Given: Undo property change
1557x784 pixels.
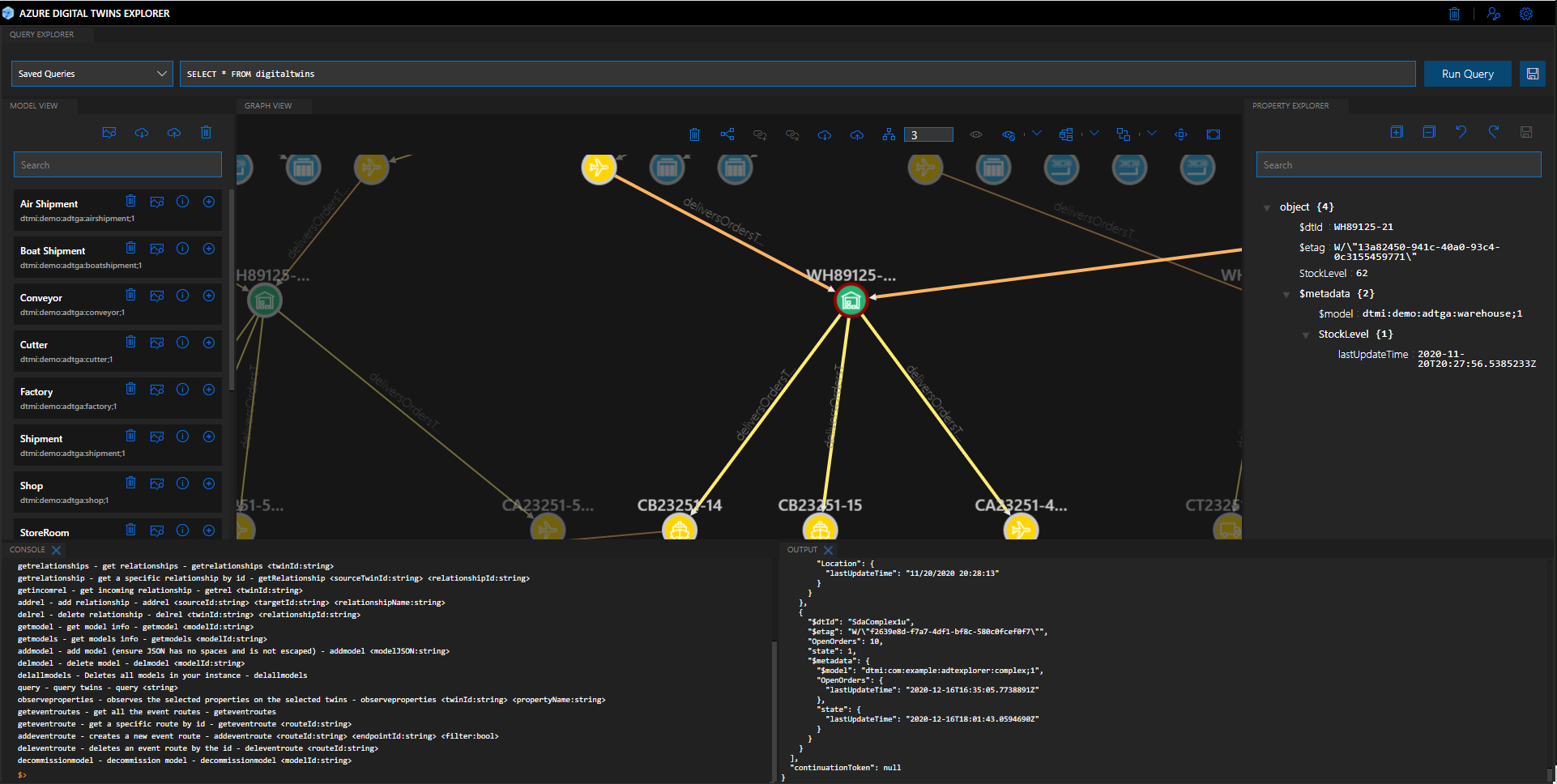Looking at the screenshot, I should (1461, 132).
